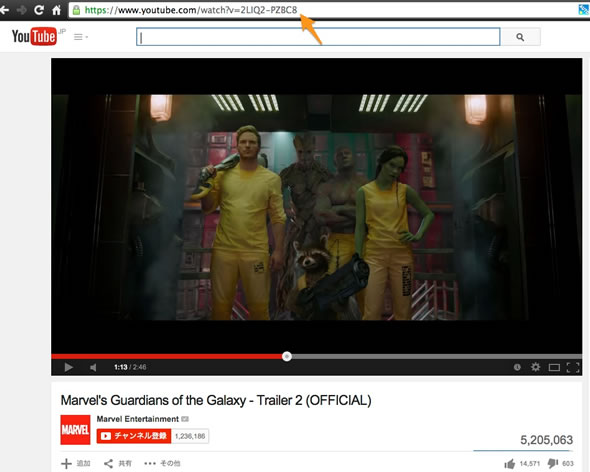The image size is (590, 472).
Task: Open the 追加 add-to tab
Action: [x=76, y=463]
